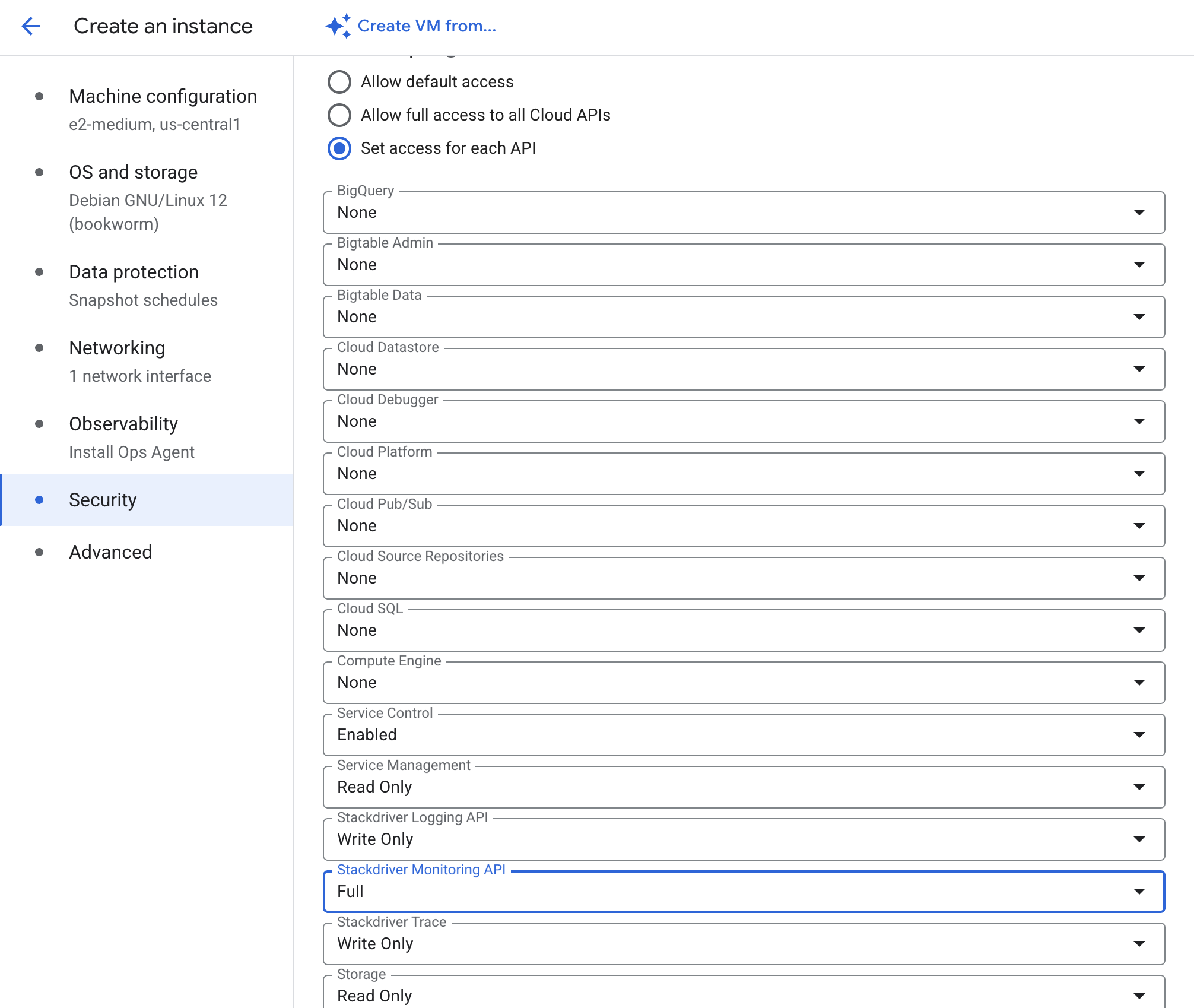The image size is (1194, 1008).
Task: Open the Cloud Source Repositories dropdown
Action: (x=744, y=578)
